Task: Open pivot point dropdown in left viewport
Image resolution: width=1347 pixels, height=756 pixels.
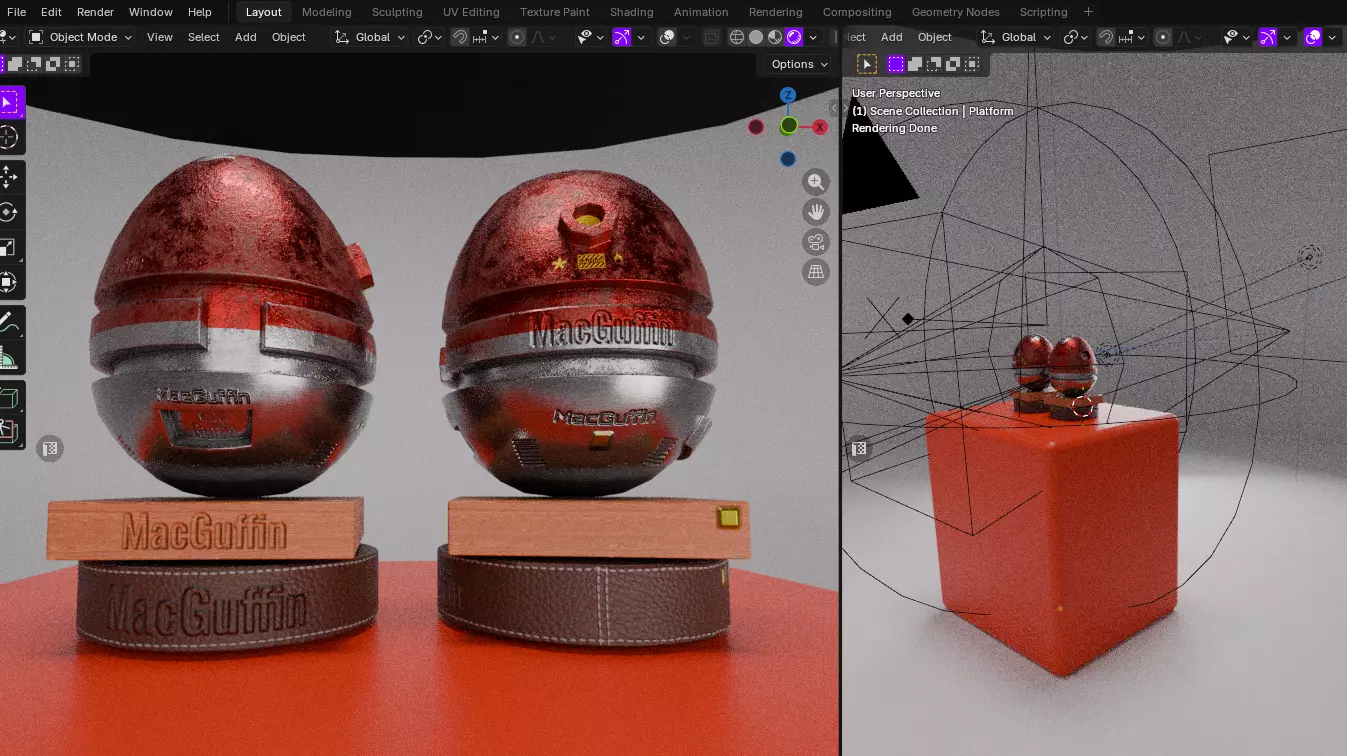Action: pos(430,37)
